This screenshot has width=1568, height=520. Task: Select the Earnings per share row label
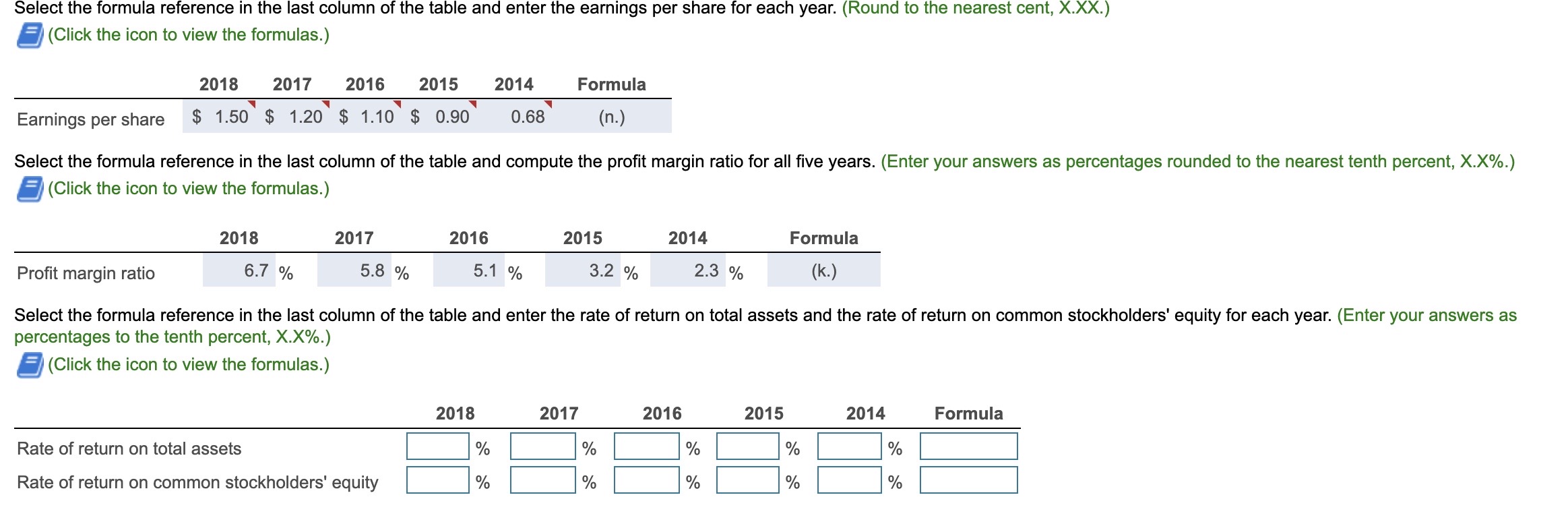(x=90, y=119)
